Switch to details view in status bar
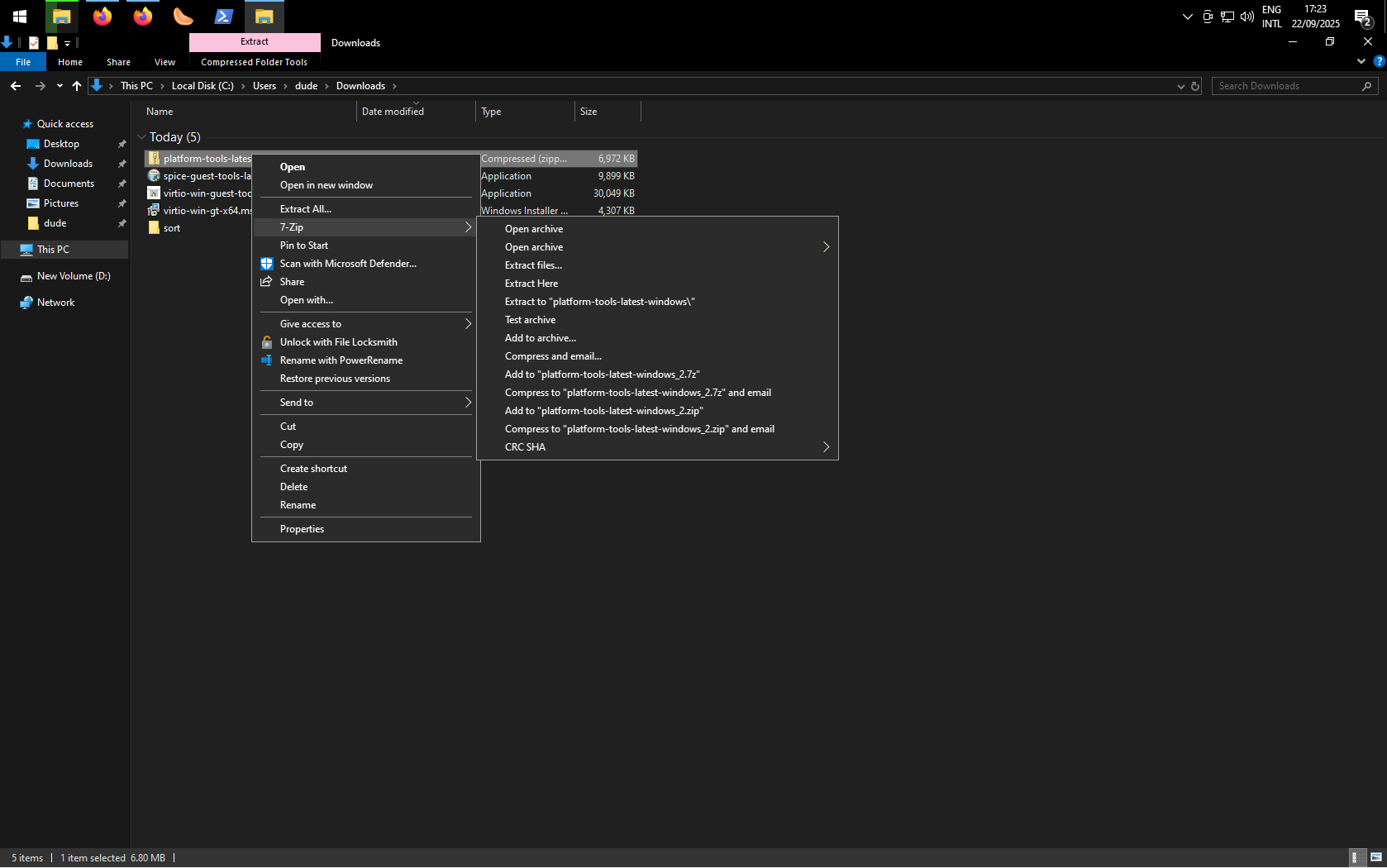This screenshot has width=1387, height=868. pyautogui.click(x=1355, y=857)
